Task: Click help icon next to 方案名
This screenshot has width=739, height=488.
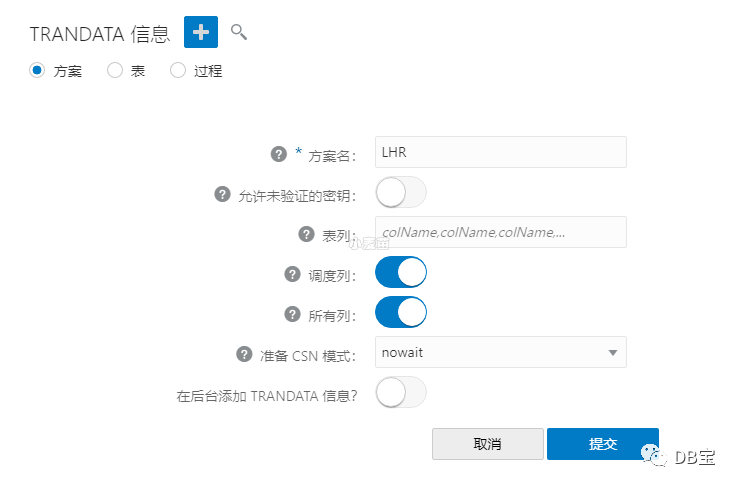Action: click(279, 153)
